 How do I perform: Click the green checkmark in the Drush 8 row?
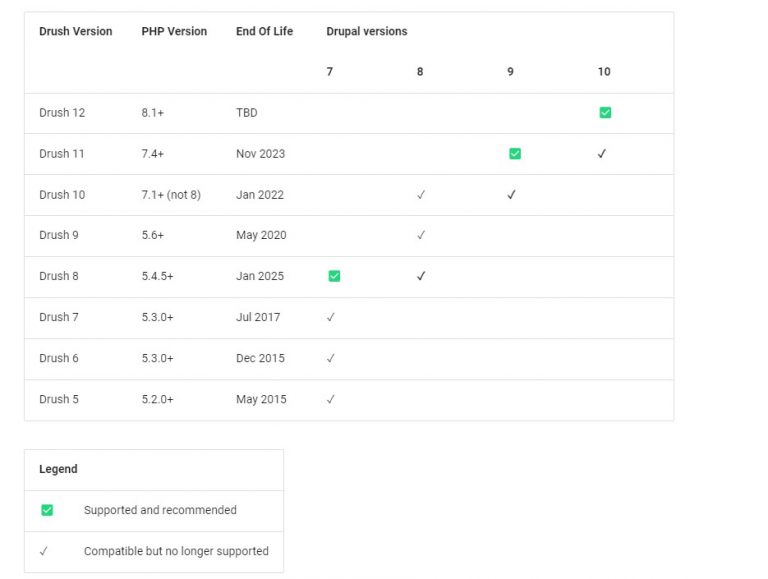pos(334,276)
